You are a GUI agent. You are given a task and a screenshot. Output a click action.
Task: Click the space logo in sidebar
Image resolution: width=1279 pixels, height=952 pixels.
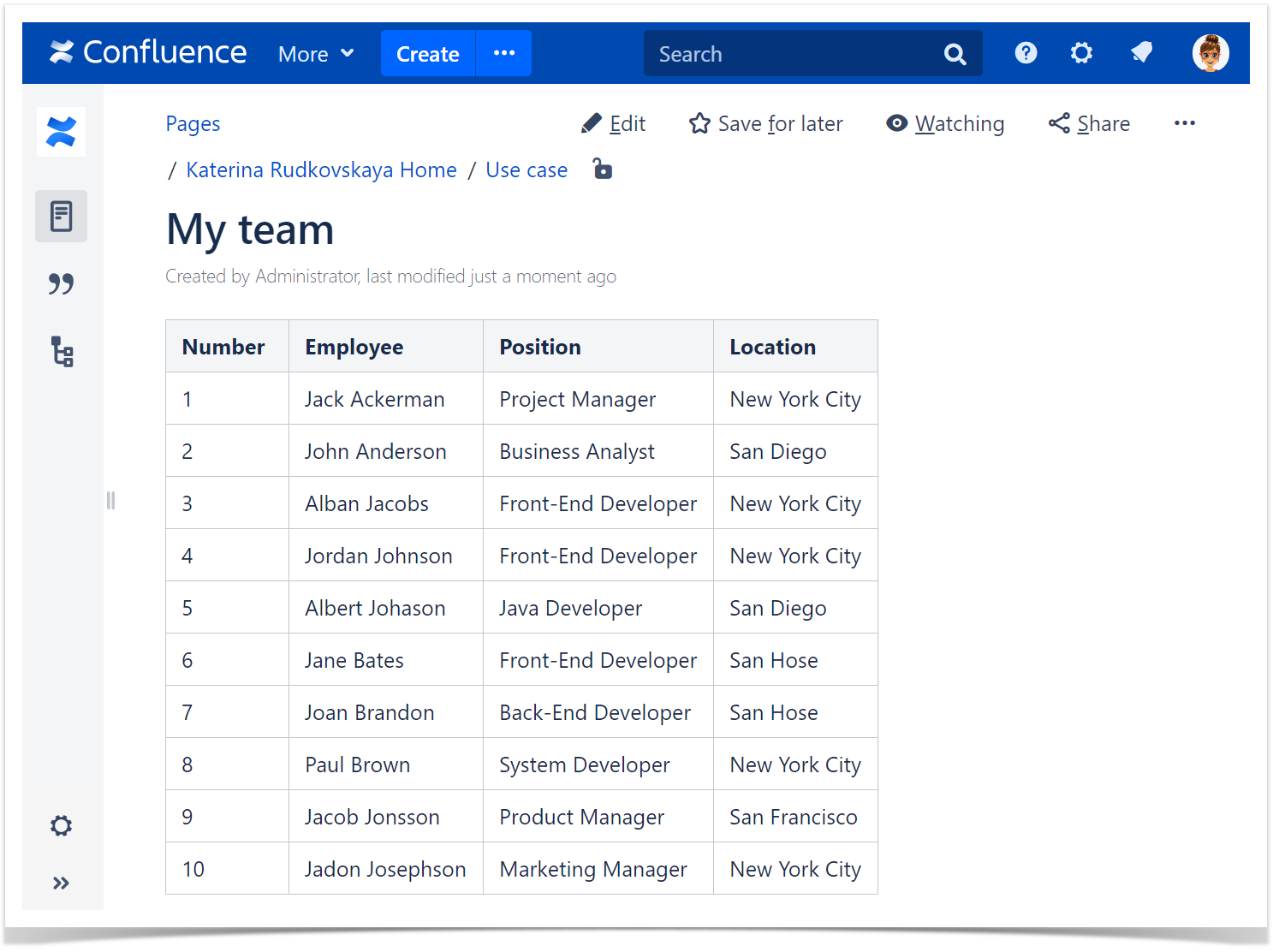[61, 132]
